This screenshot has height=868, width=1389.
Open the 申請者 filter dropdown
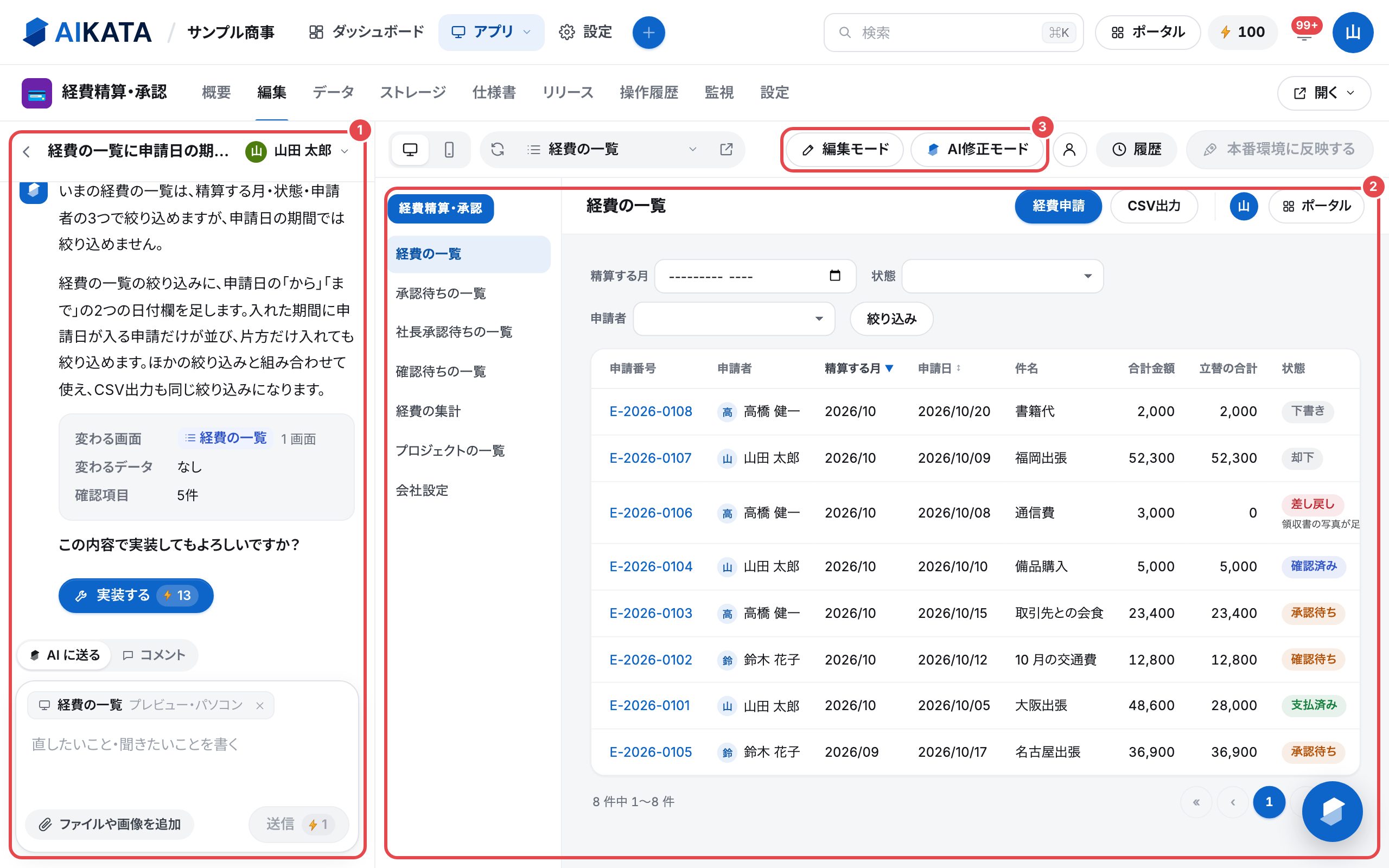(734, 318)
